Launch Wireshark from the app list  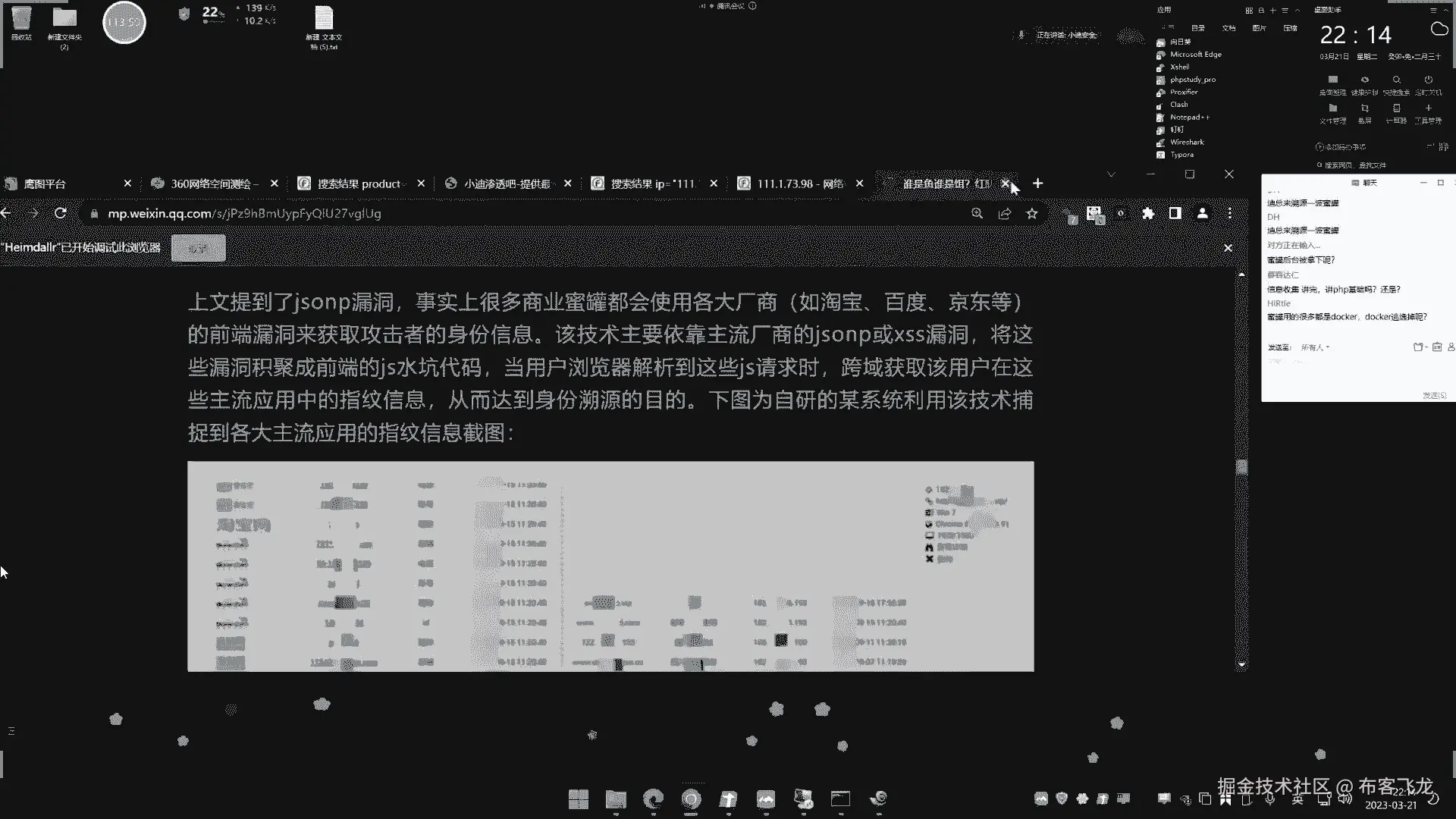(1186, 143)
